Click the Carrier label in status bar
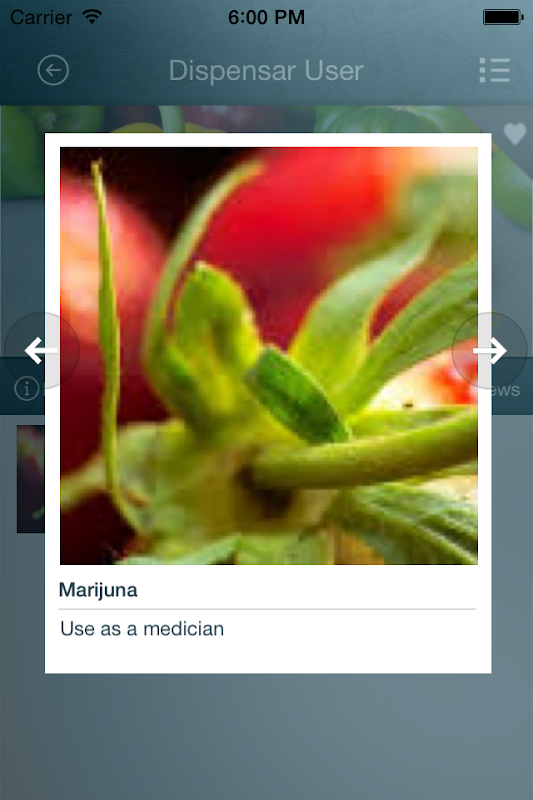This screenshot has height=800, width=533. (41, 17)
